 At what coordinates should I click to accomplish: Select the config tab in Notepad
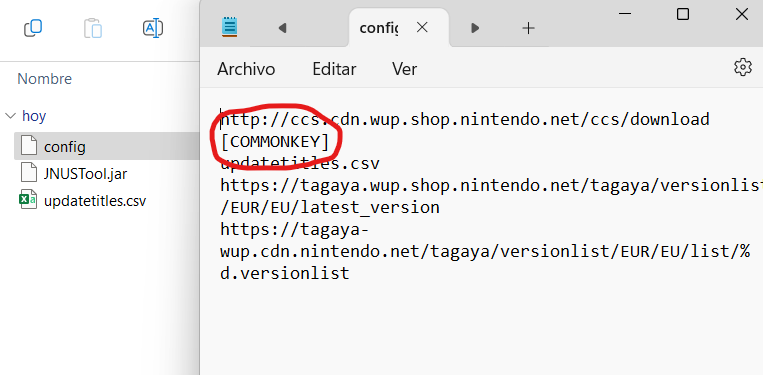[399, 28]
